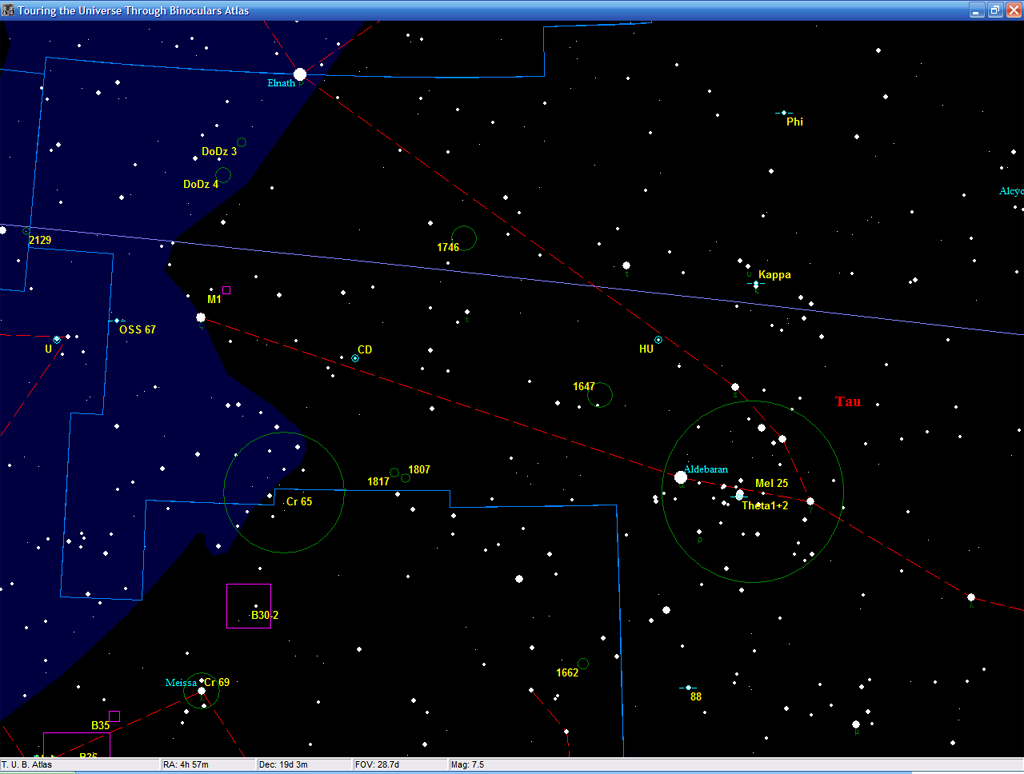Click the Aldebaran star
Image resolution: width=1024 pixels, height=774 pixels.
pyautogui.click(x=680, y=478)
